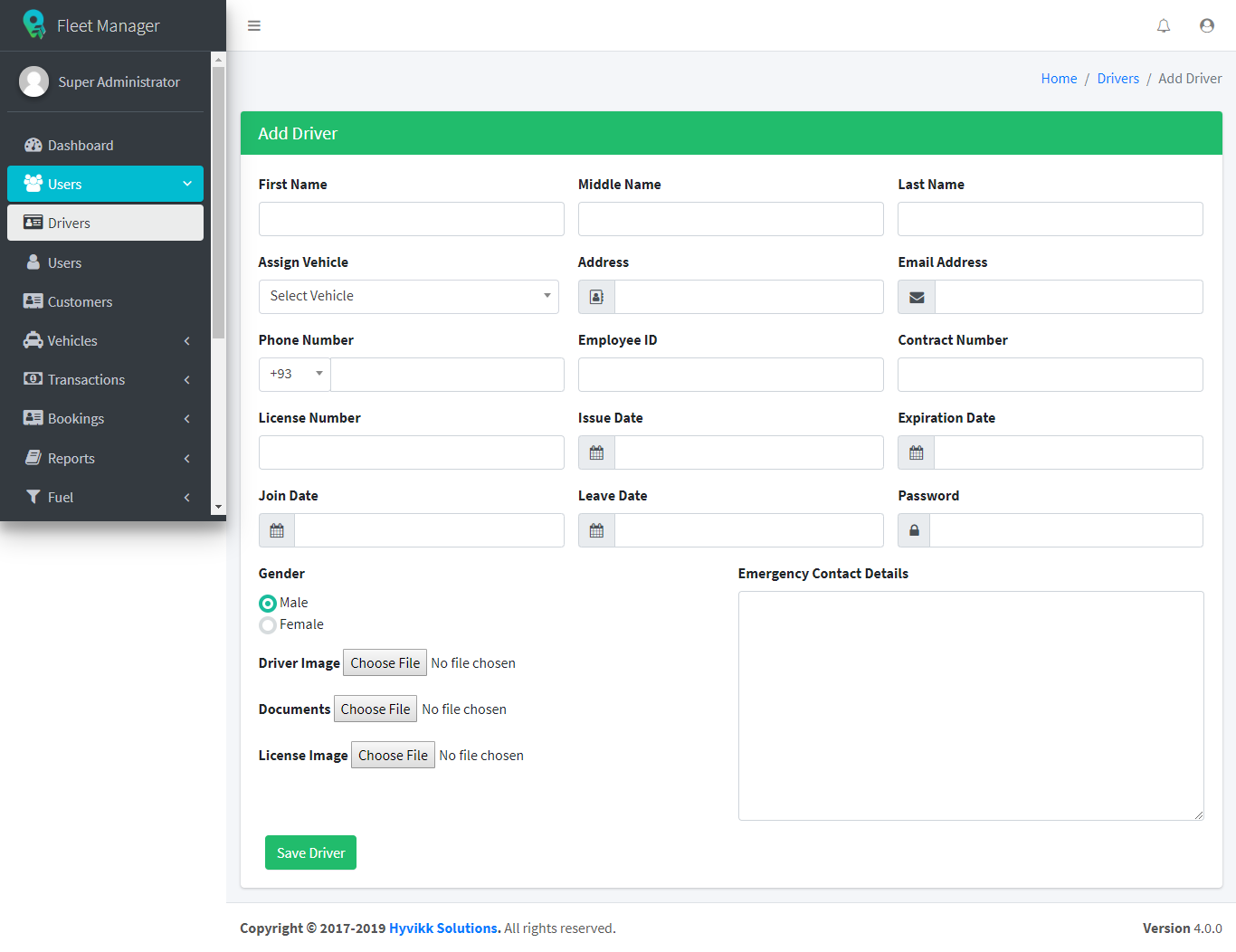Focus the Last Name input field
This screenshot has width=1236, height=952.
coord(1051,219)
